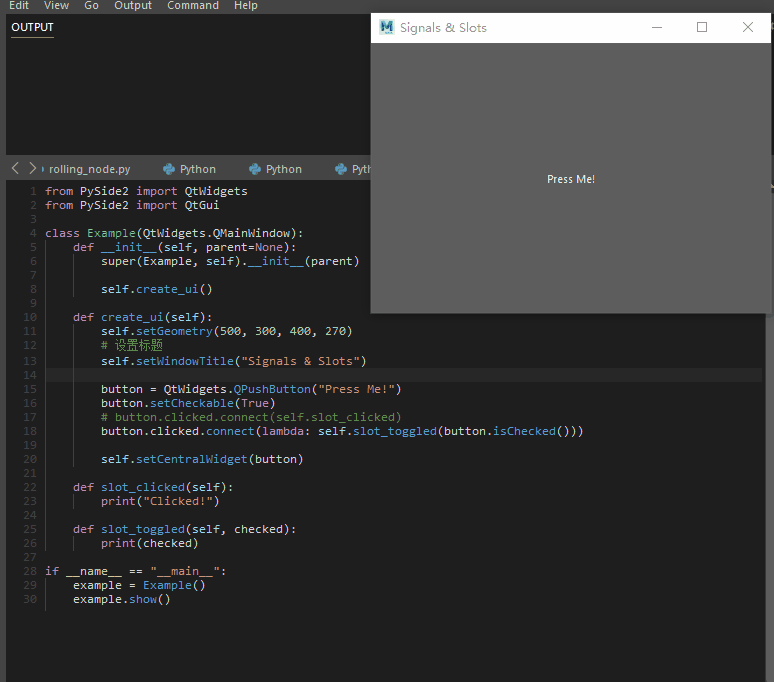
Task: Click the example.show() line in the editor
Action: [x=121, y=599]
